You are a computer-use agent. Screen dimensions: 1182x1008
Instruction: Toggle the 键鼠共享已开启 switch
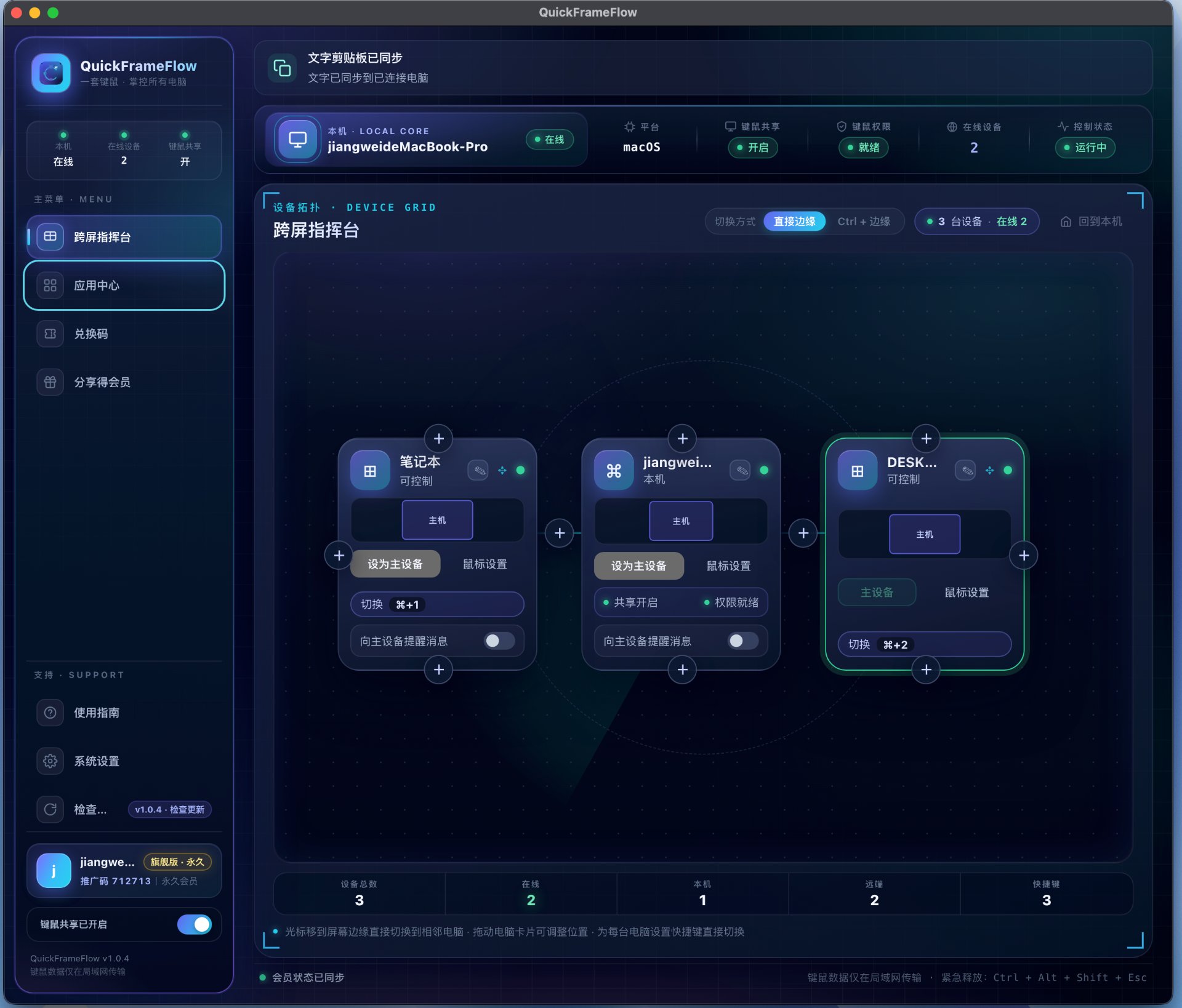click(195, 924)
